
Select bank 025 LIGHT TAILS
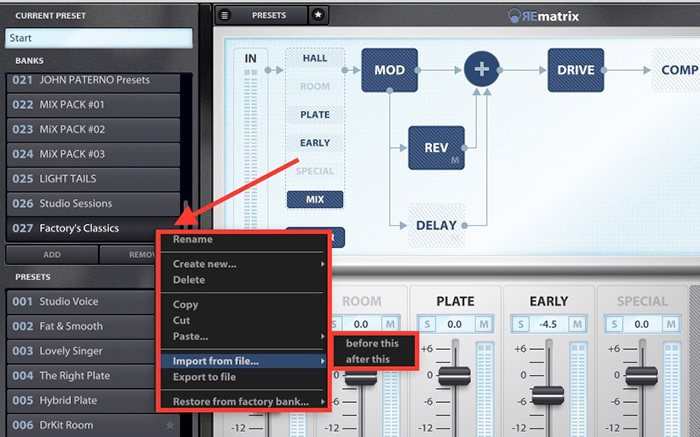tap(93, 179)
